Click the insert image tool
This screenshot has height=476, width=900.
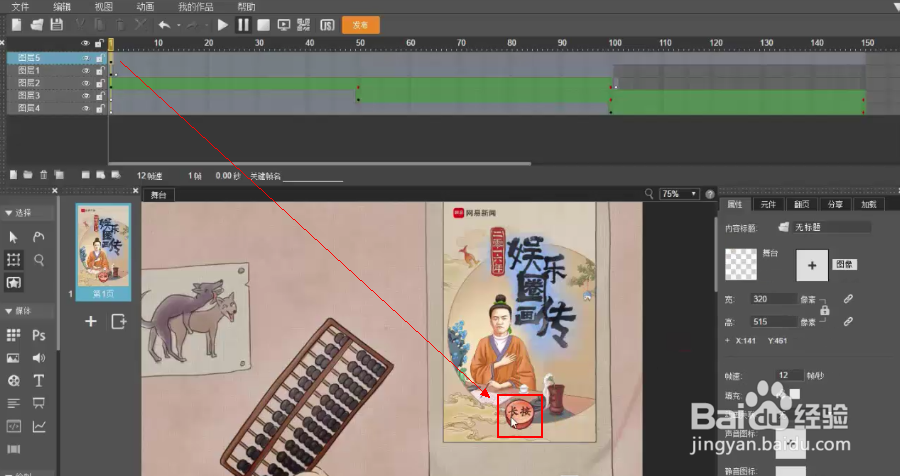[x=13, y=358]
